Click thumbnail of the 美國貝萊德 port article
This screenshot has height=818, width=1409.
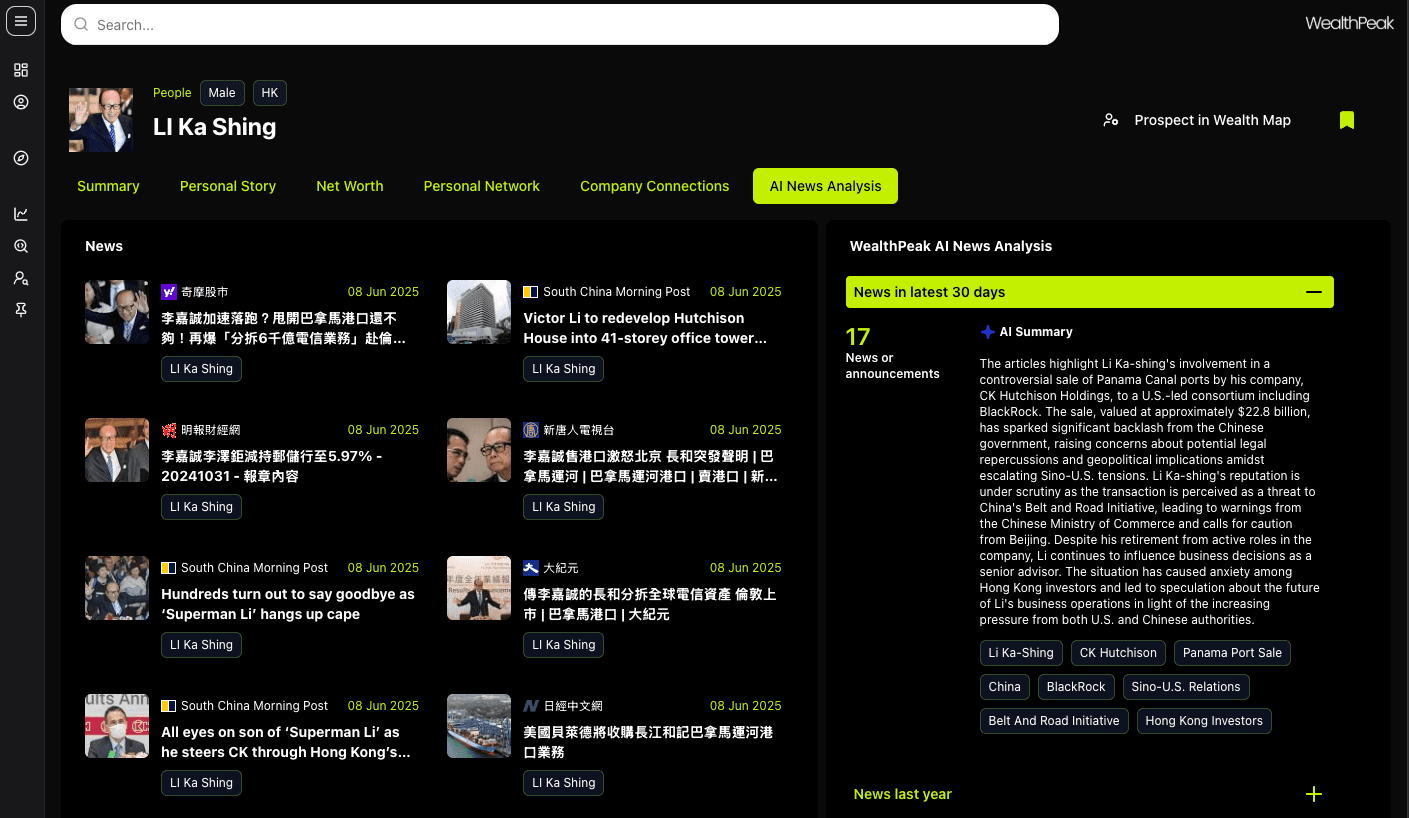[479, 726]
